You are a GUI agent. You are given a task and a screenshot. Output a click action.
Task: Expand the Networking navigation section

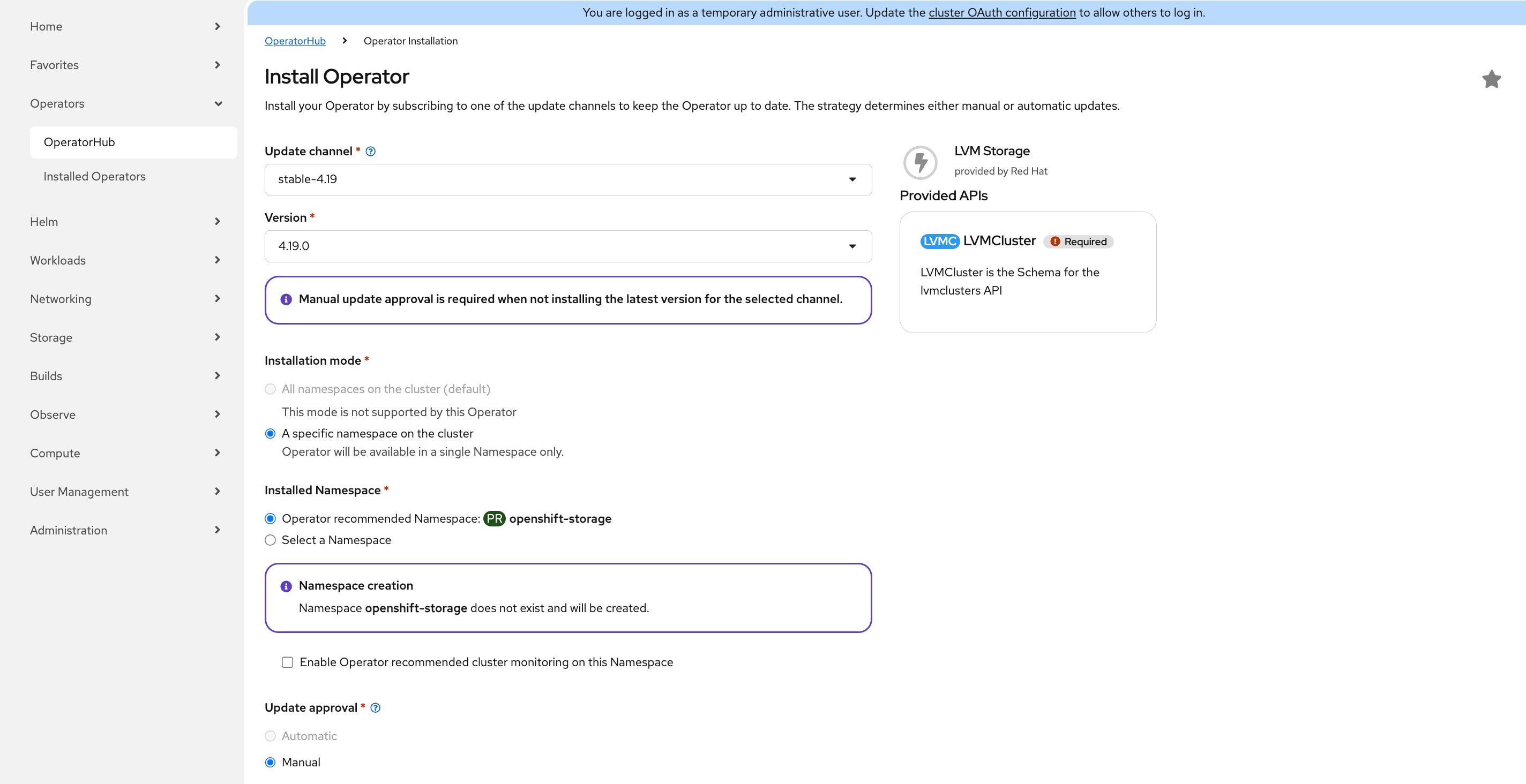coord(125,298)
